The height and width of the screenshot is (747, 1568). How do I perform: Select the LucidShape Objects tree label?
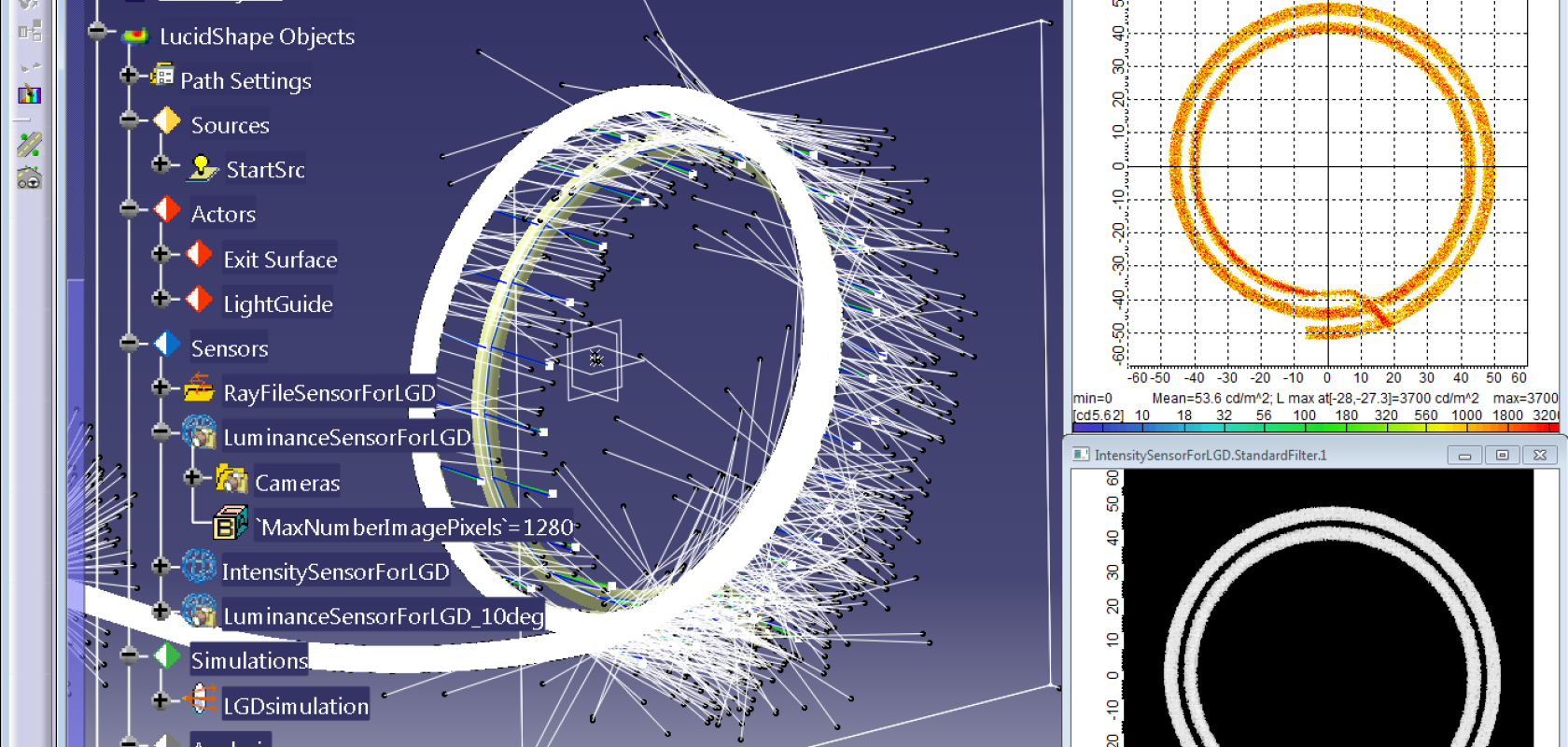point(257,36)
